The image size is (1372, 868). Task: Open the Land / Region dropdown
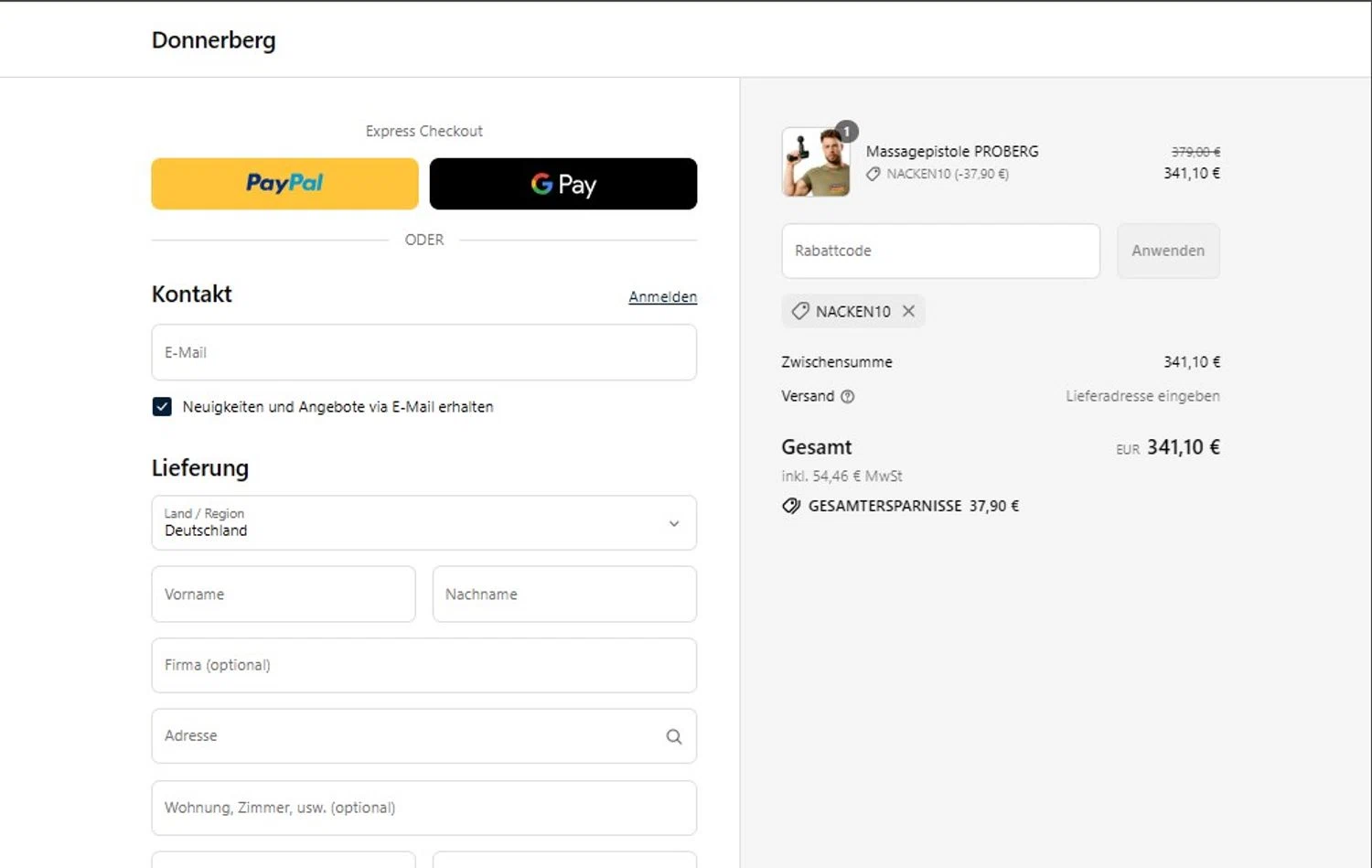point(424,522)
